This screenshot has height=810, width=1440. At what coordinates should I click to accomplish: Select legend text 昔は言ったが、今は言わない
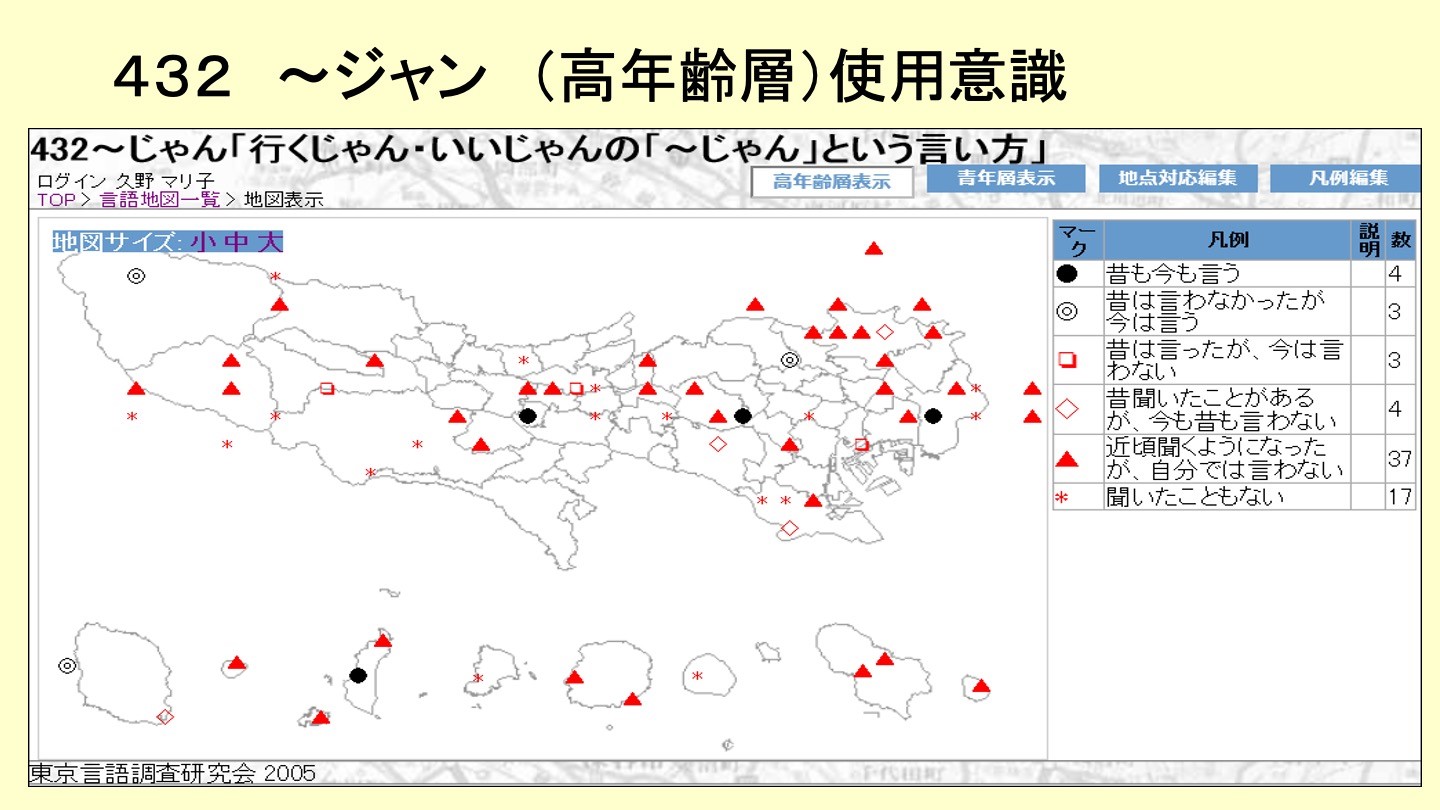[1224, 360]
